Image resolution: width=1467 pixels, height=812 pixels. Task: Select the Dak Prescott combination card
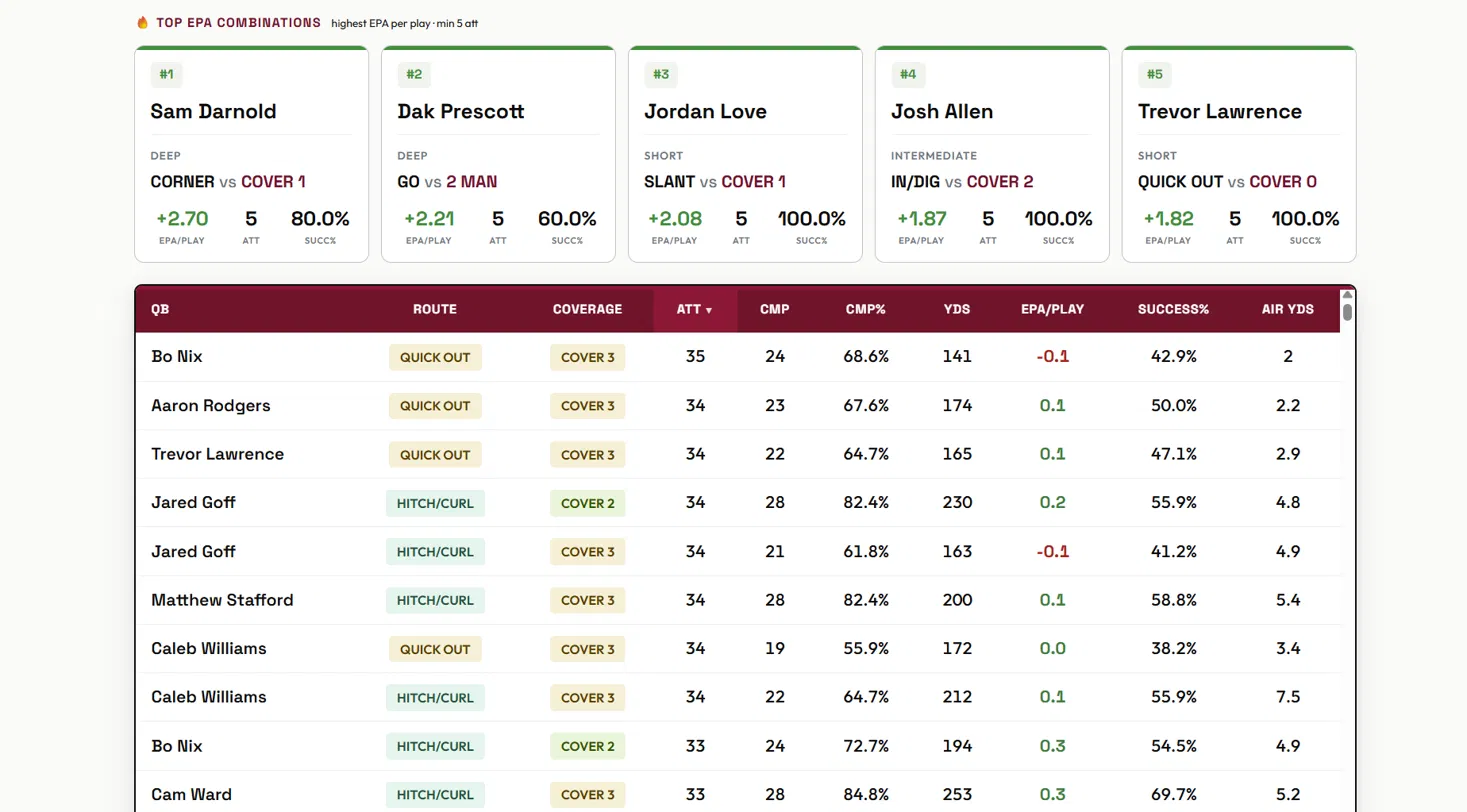click(x=498, y=154)
